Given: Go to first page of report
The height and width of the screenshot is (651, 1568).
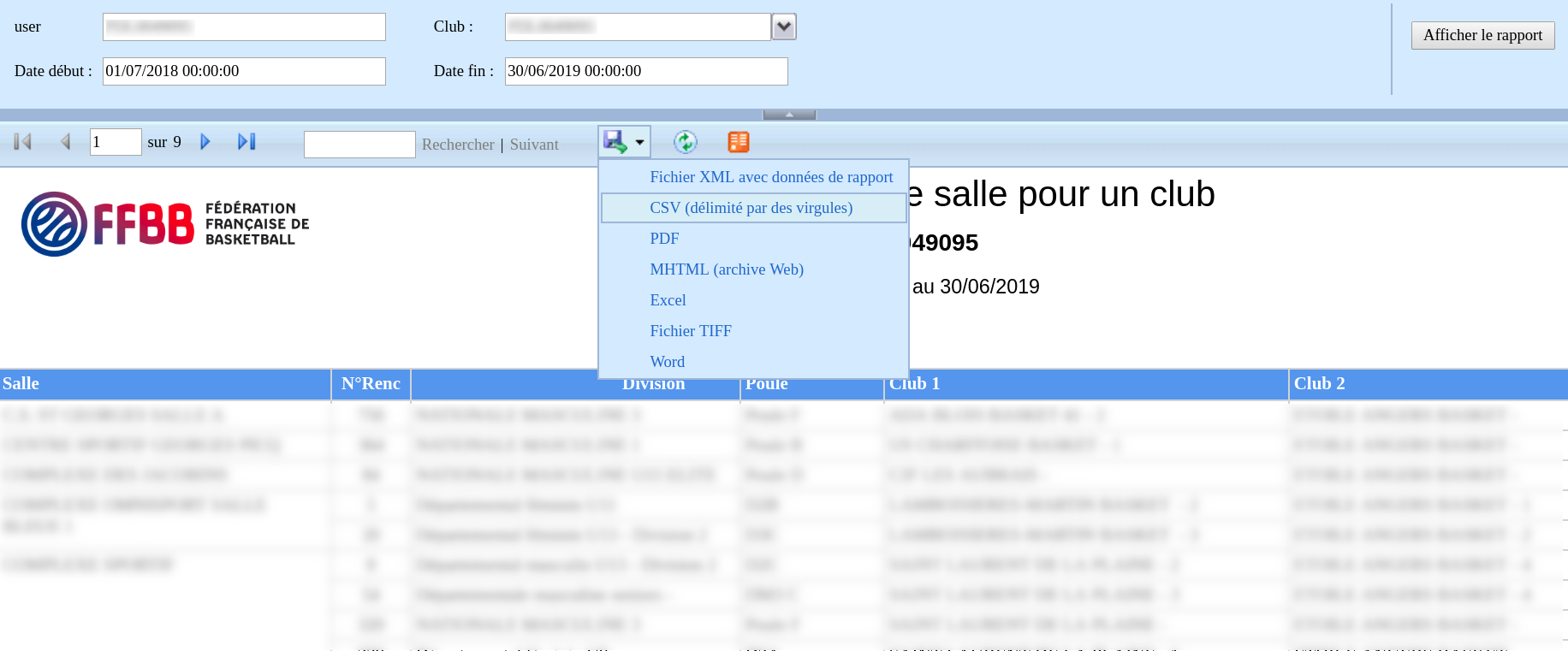Looking at the screenshot, I should pos(23,142).
